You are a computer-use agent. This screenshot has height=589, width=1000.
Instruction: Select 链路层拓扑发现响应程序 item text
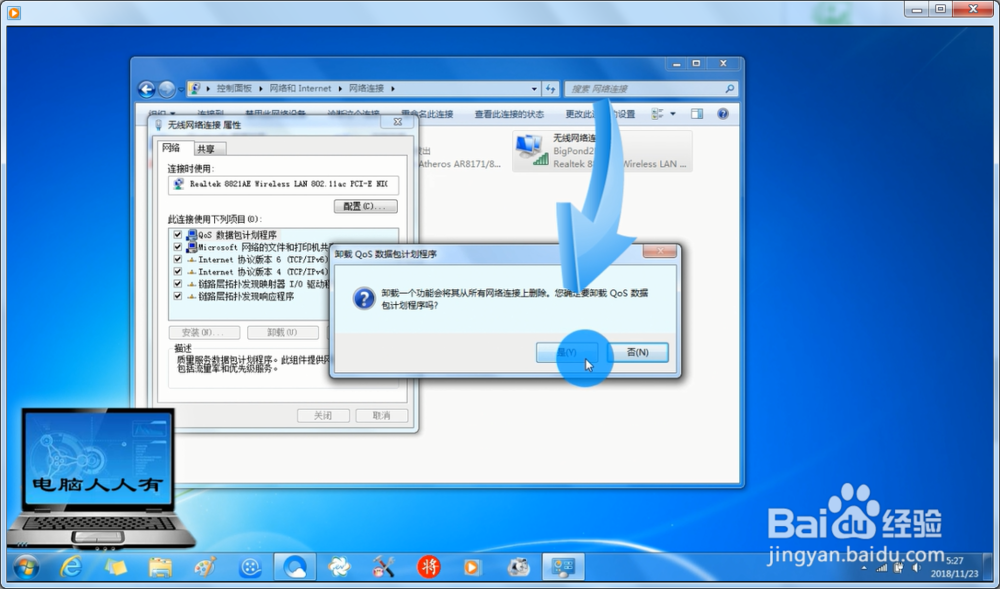pos(246,296)
